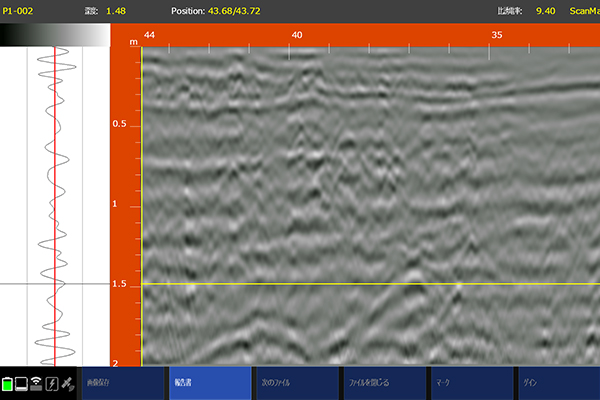Click the 40 mark on the distance ruler
600x400 pixels.
pyautogui.click(x=296, y=34)
